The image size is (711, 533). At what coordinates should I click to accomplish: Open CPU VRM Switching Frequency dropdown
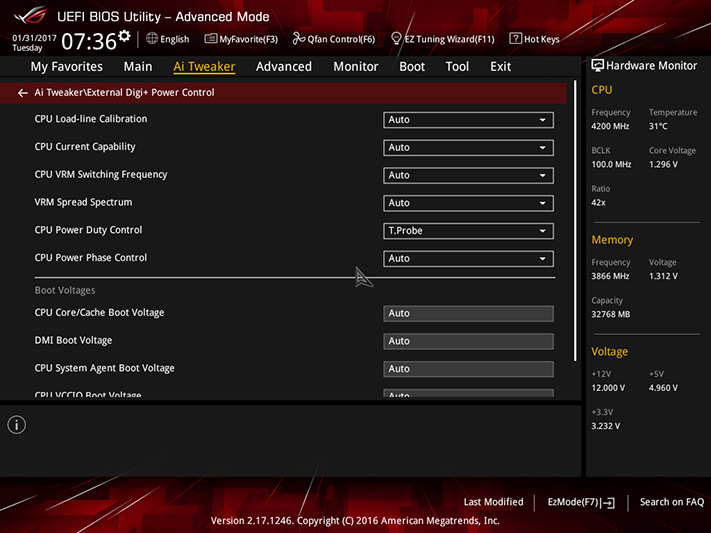pyautogui.click(x=468, y=175)
